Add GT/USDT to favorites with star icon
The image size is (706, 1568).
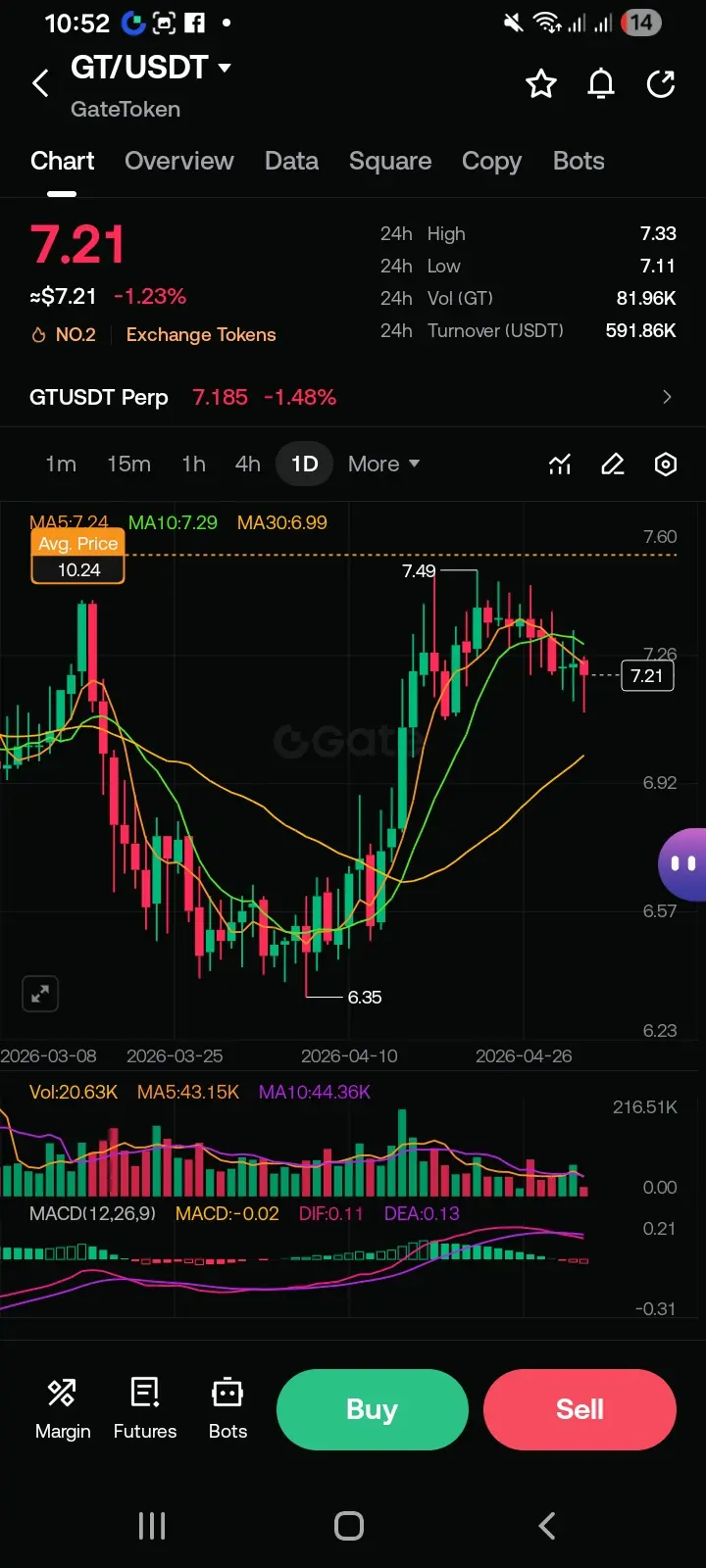541,84
